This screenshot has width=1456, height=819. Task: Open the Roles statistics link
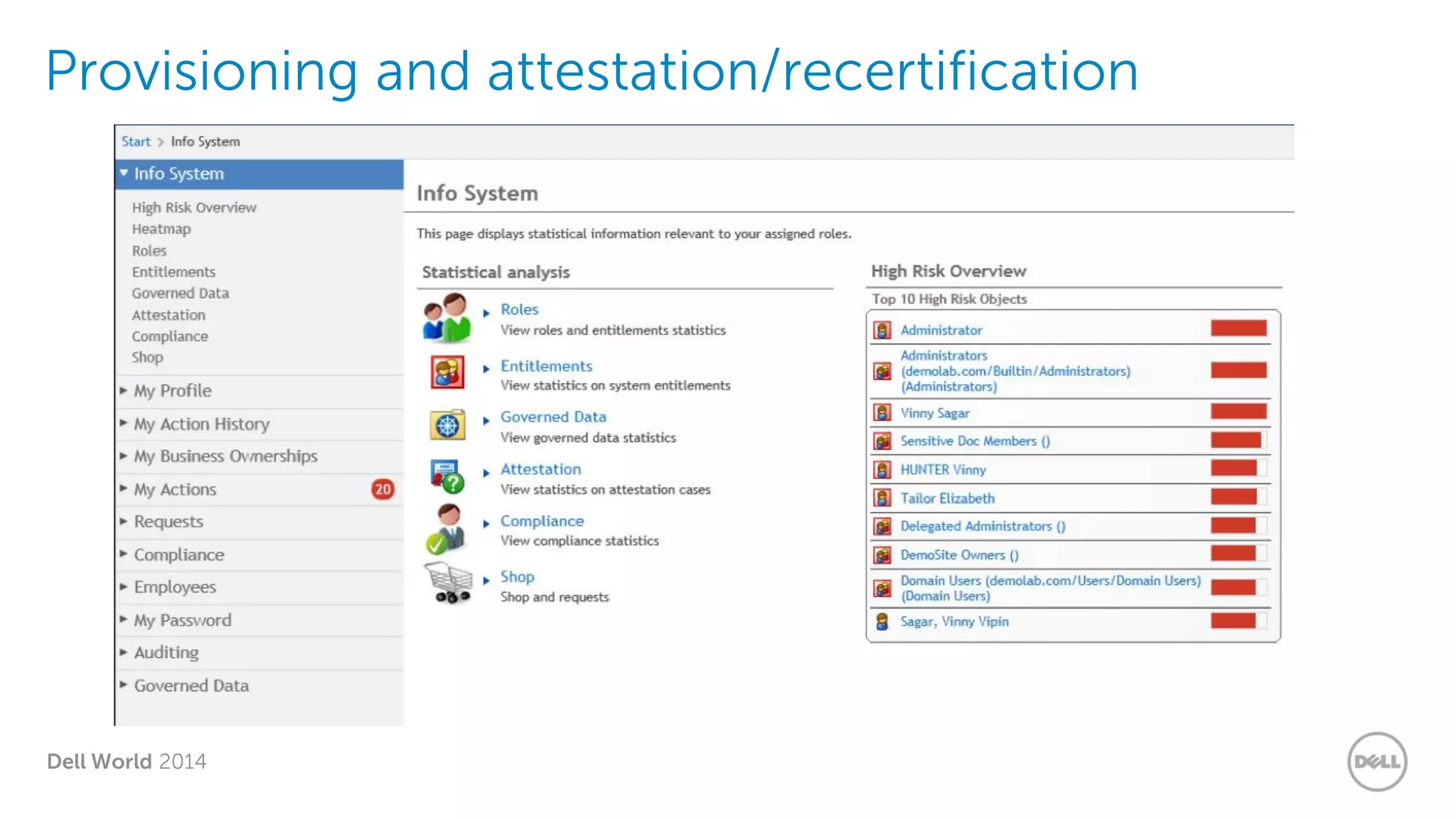tap(520, 309)
